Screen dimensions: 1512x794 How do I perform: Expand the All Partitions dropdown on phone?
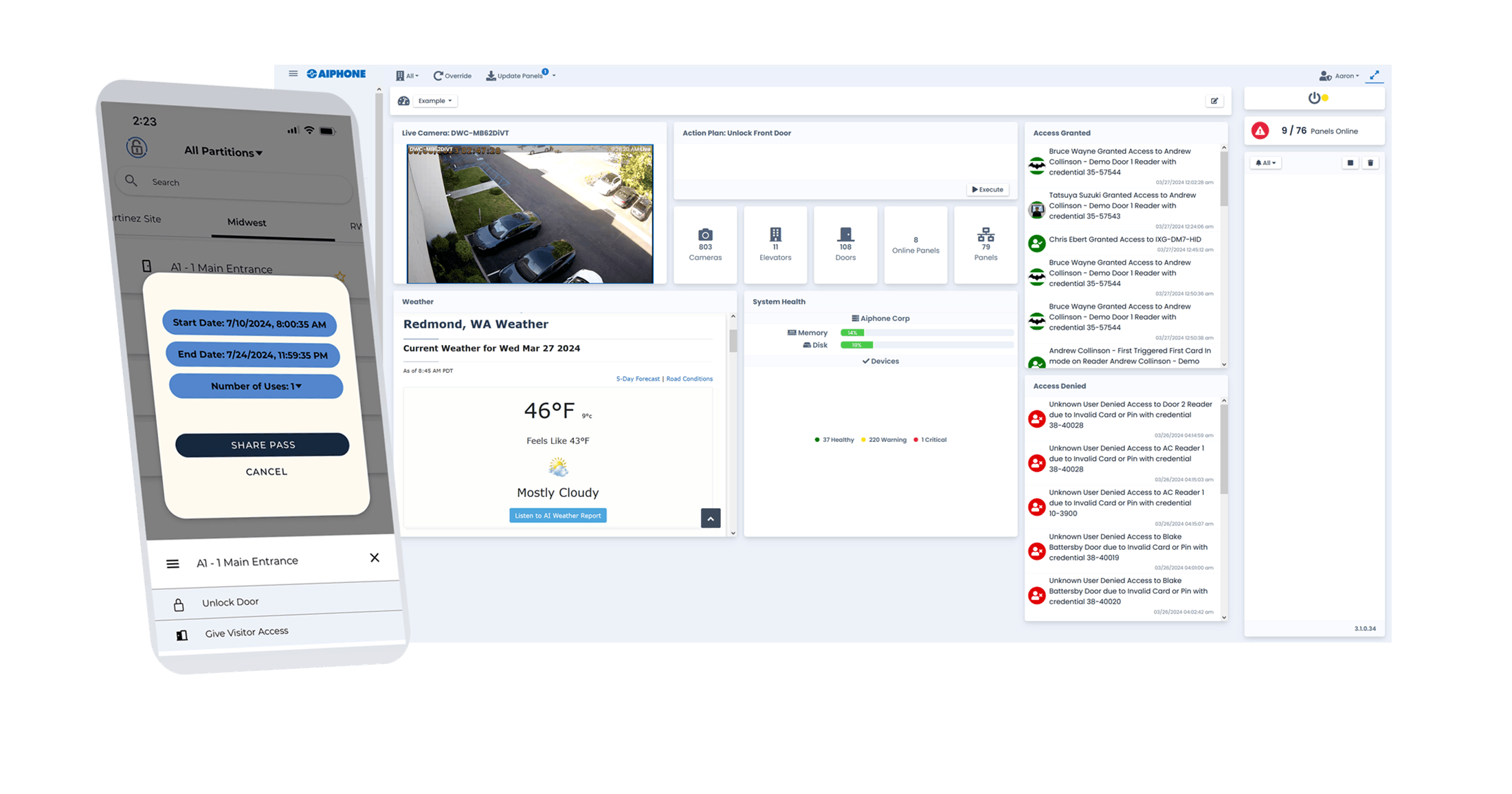[x=223, y=151]
